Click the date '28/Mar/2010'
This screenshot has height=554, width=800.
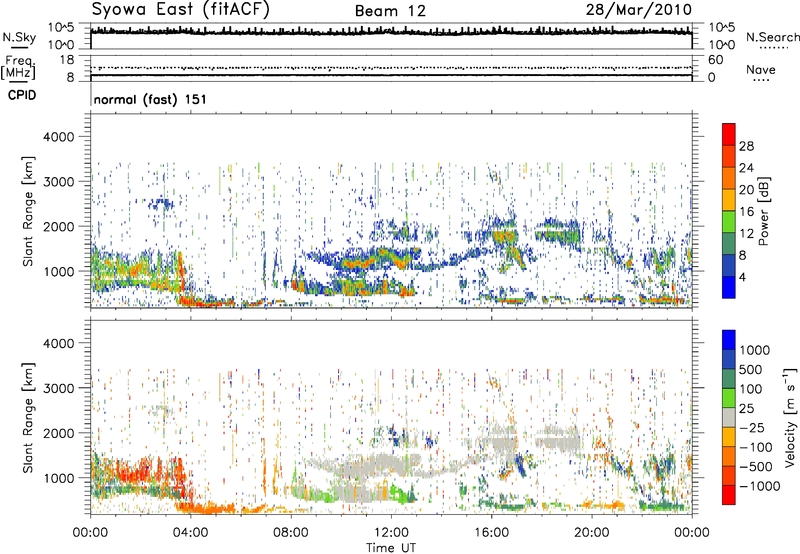pyautogui.click(x=639, y=9)
